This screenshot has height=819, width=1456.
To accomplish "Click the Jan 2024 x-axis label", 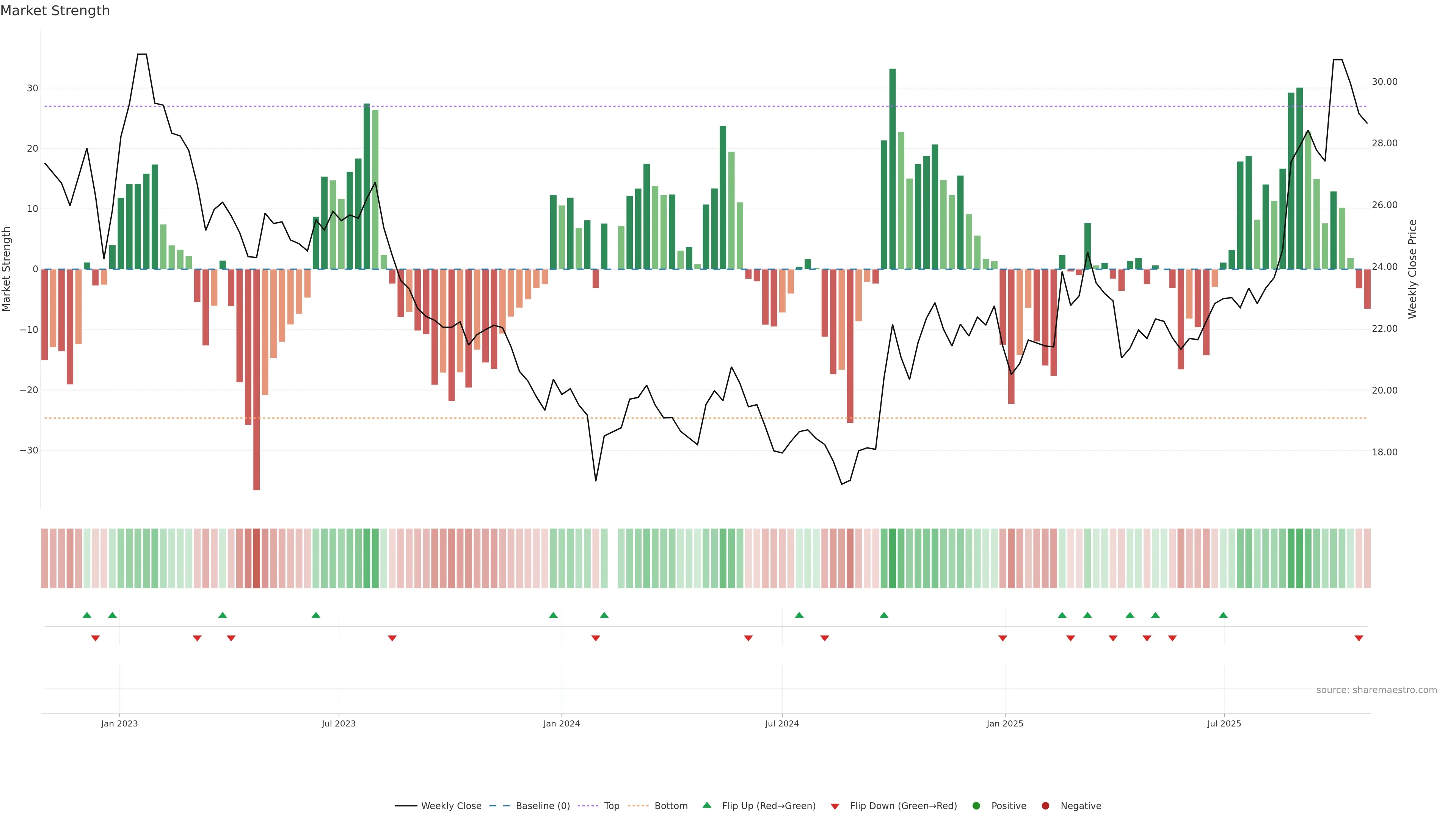I will pyautogui.click(x=561, y=723).
